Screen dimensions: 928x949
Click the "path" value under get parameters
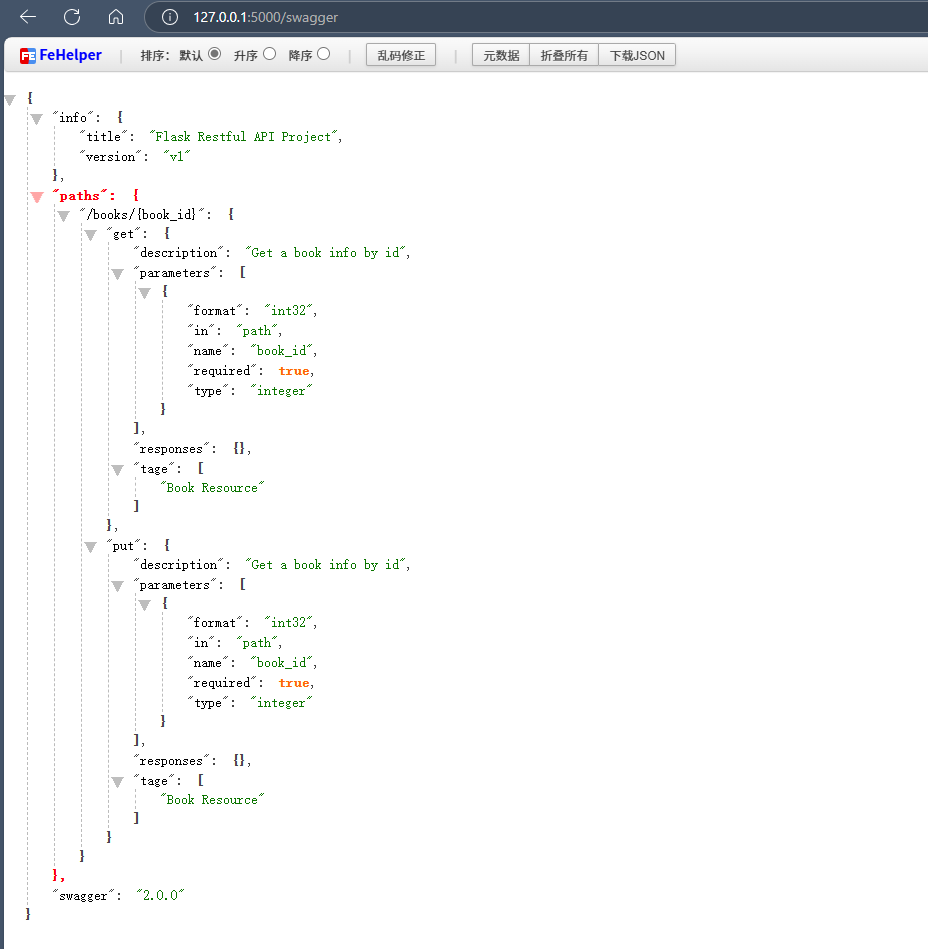[x=257, y=331]
